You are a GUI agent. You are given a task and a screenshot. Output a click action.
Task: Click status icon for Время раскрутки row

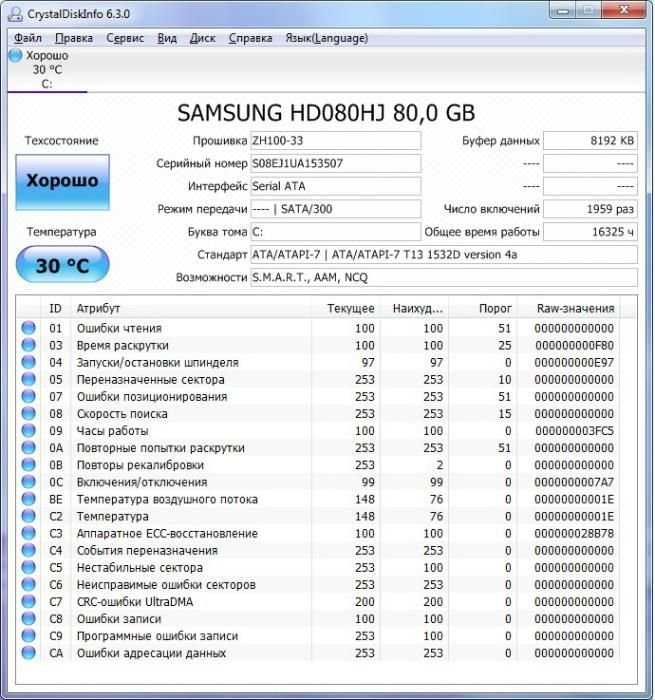[x=29, y=345]
